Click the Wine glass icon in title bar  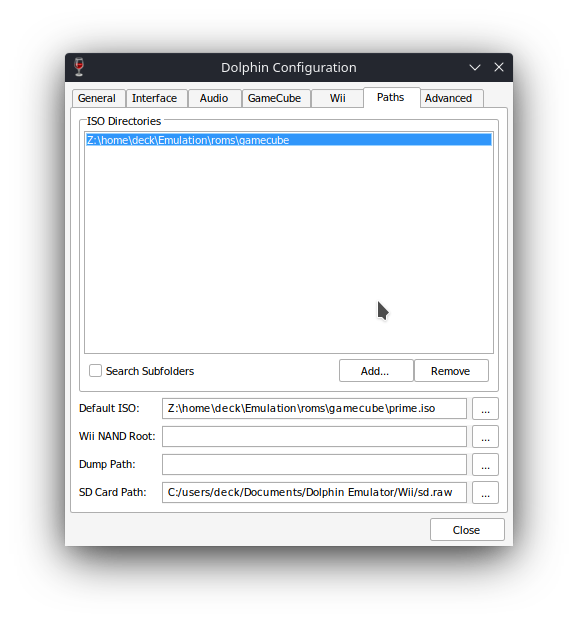point(79,67)
